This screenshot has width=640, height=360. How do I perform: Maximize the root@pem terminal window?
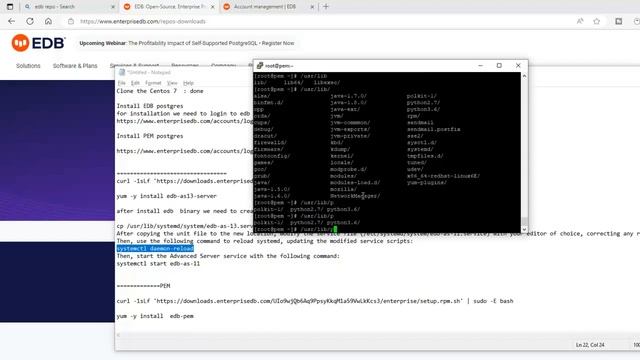[499, 65]
